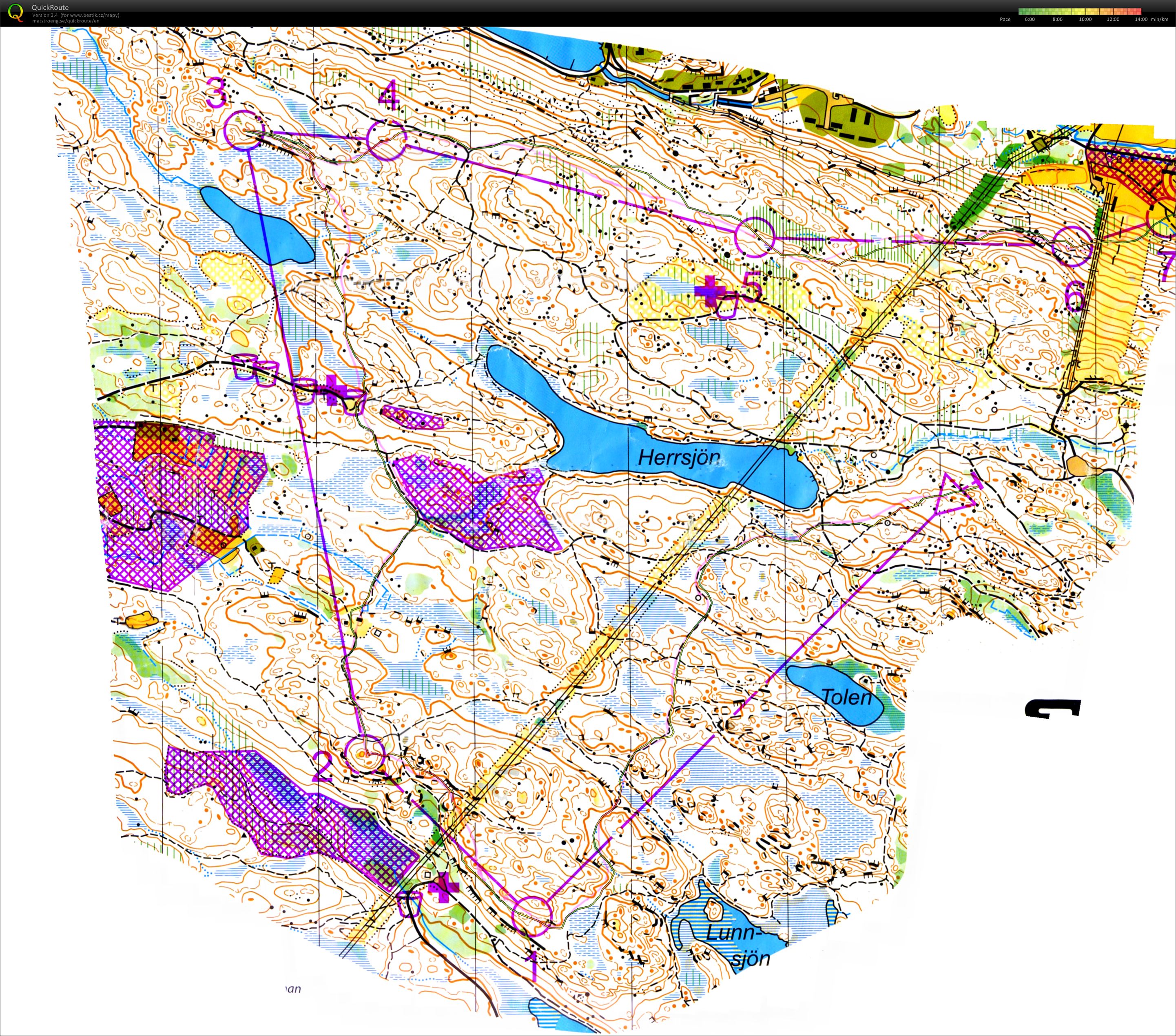Select control circle 3 on the map
The width and height of the screenshot is (1176, 1036).
click(245, 131)
